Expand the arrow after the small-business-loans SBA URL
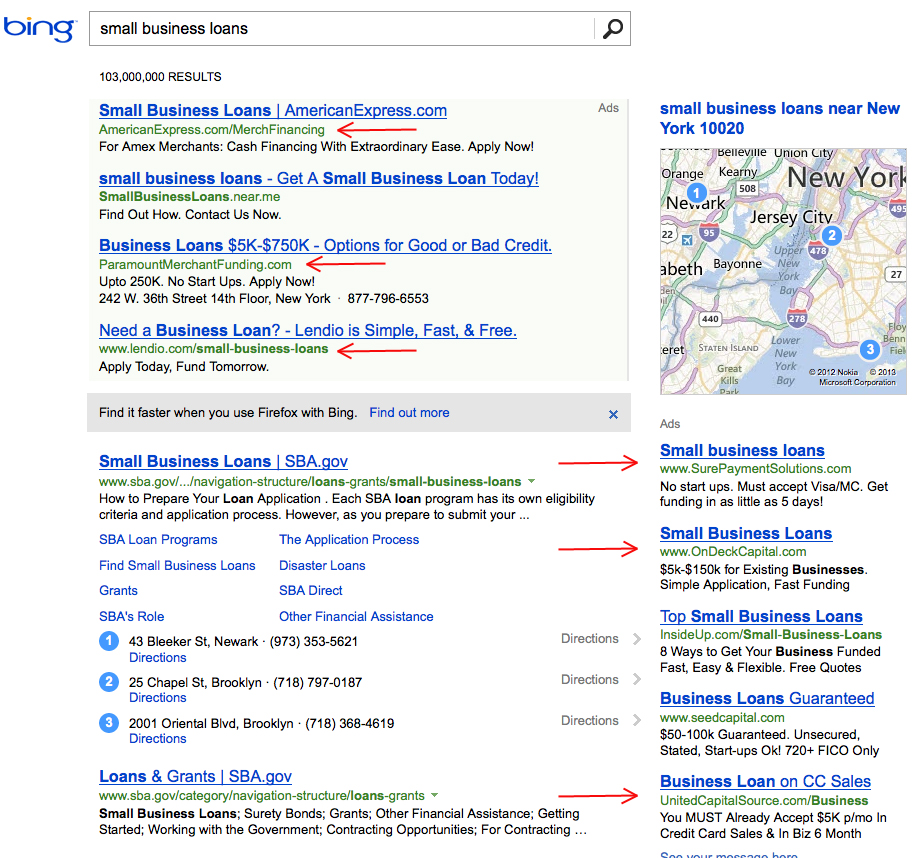This screenshot has height=858, width=914. [532, 482]
